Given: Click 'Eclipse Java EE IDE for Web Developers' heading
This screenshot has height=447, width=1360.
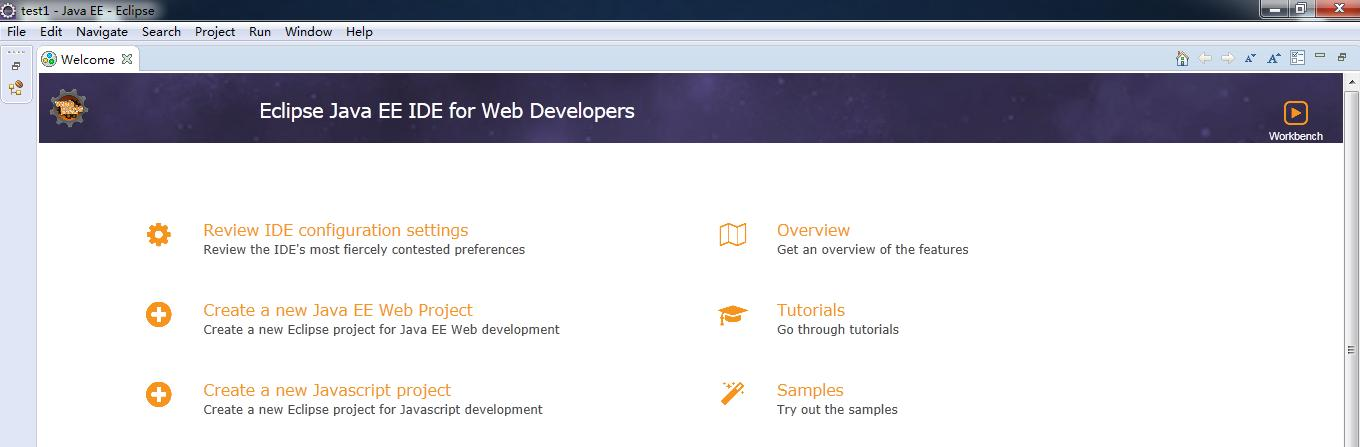Looking at the screenshot, I should coord(447,110).
